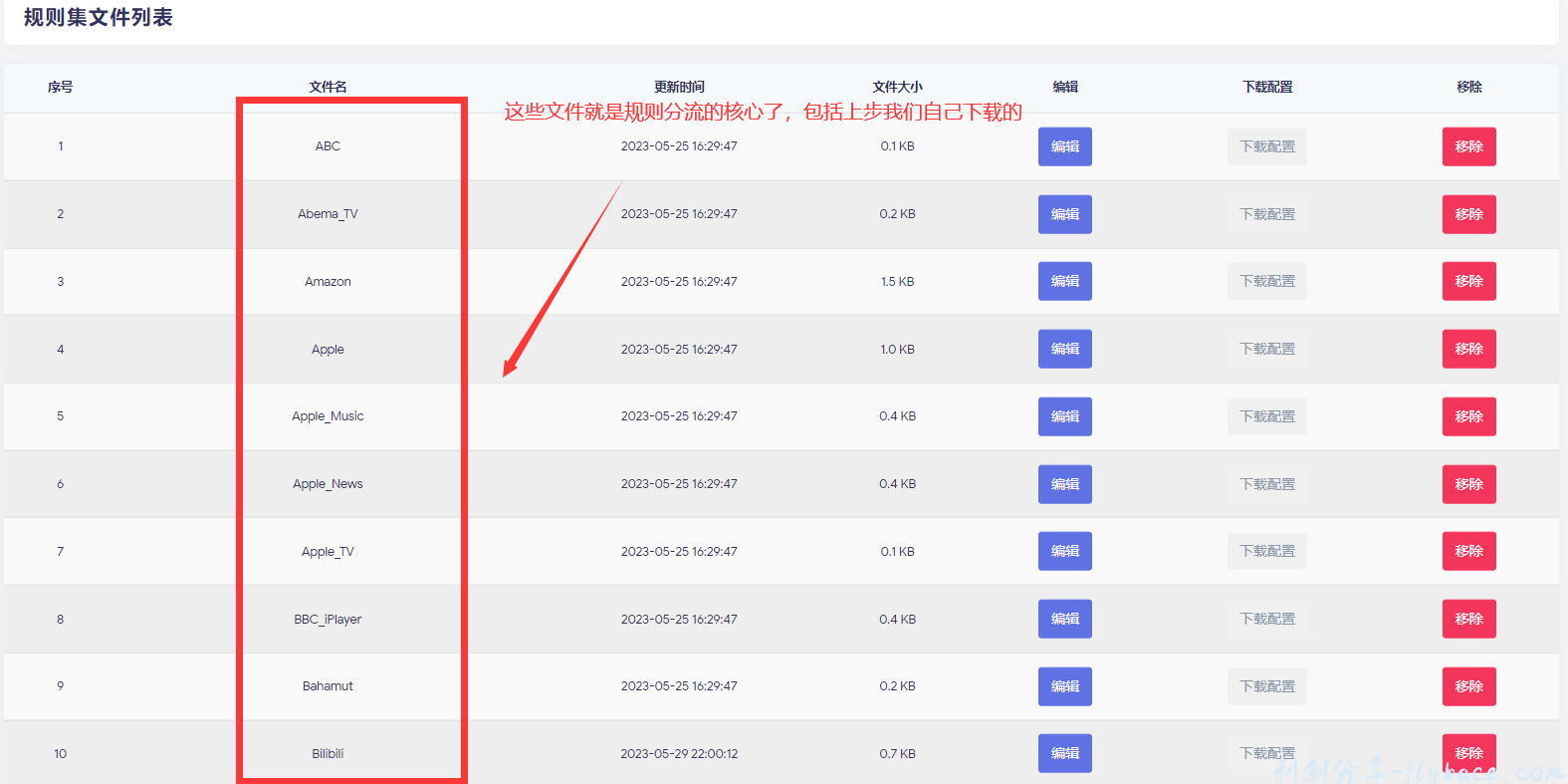Click 编辑 for the Bilibili file

coord(1064,753)
